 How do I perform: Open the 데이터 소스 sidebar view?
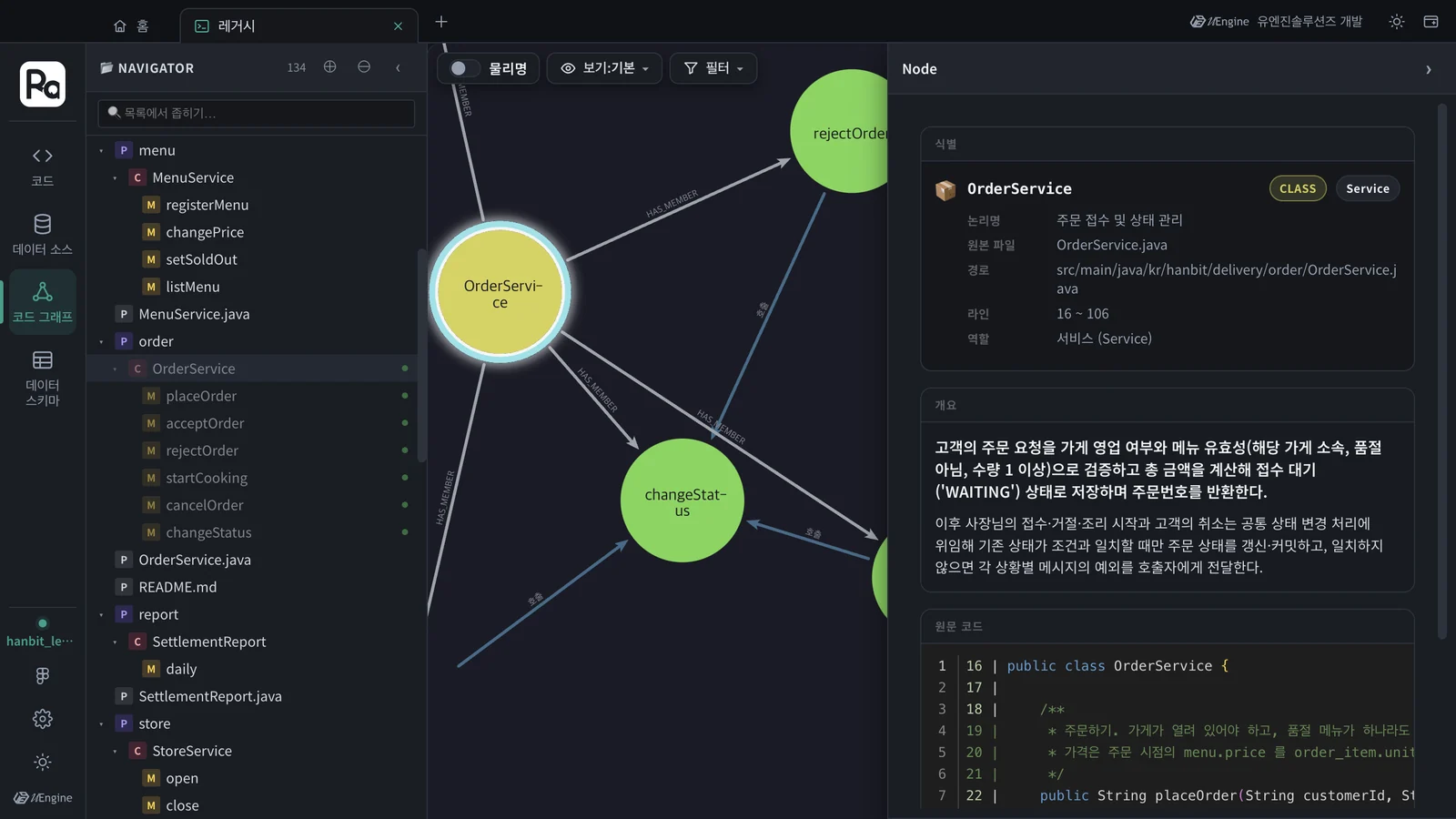pos(43,235)
